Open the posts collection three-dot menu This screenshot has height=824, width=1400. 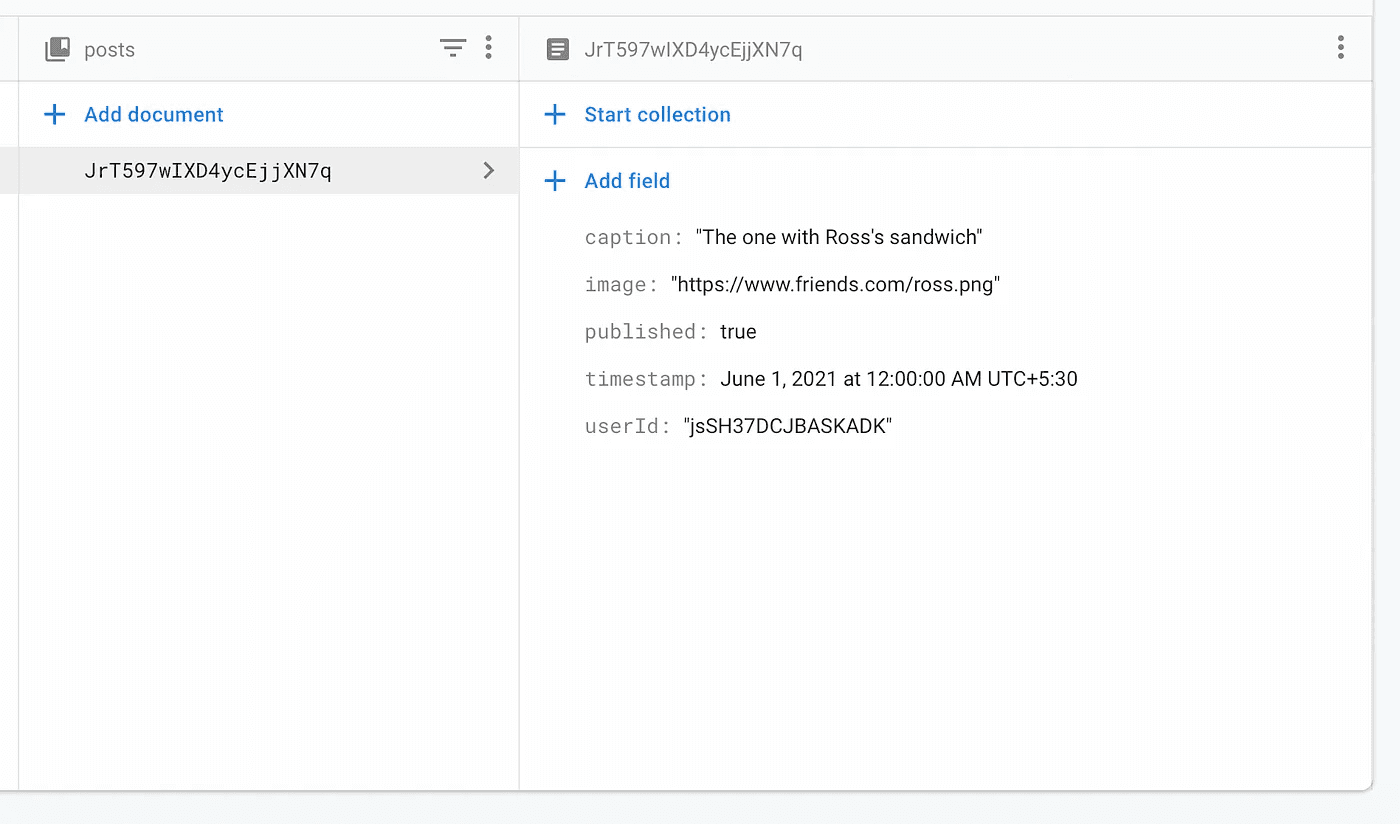pyautogui.click(x=488, y=48)
